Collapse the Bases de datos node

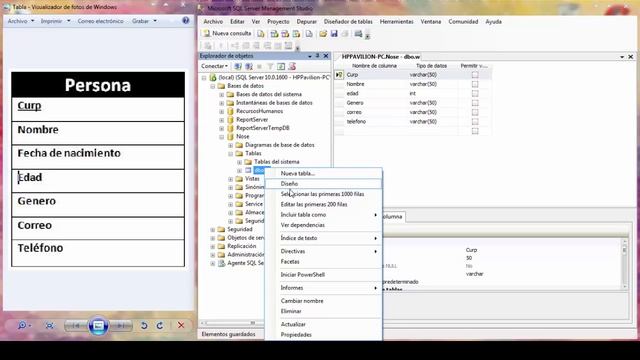pyautogui.click(x=213, y=86)
